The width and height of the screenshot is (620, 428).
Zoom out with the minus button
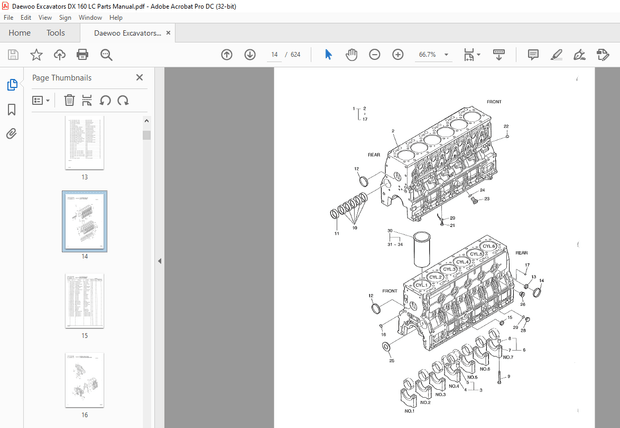[374, 55]
